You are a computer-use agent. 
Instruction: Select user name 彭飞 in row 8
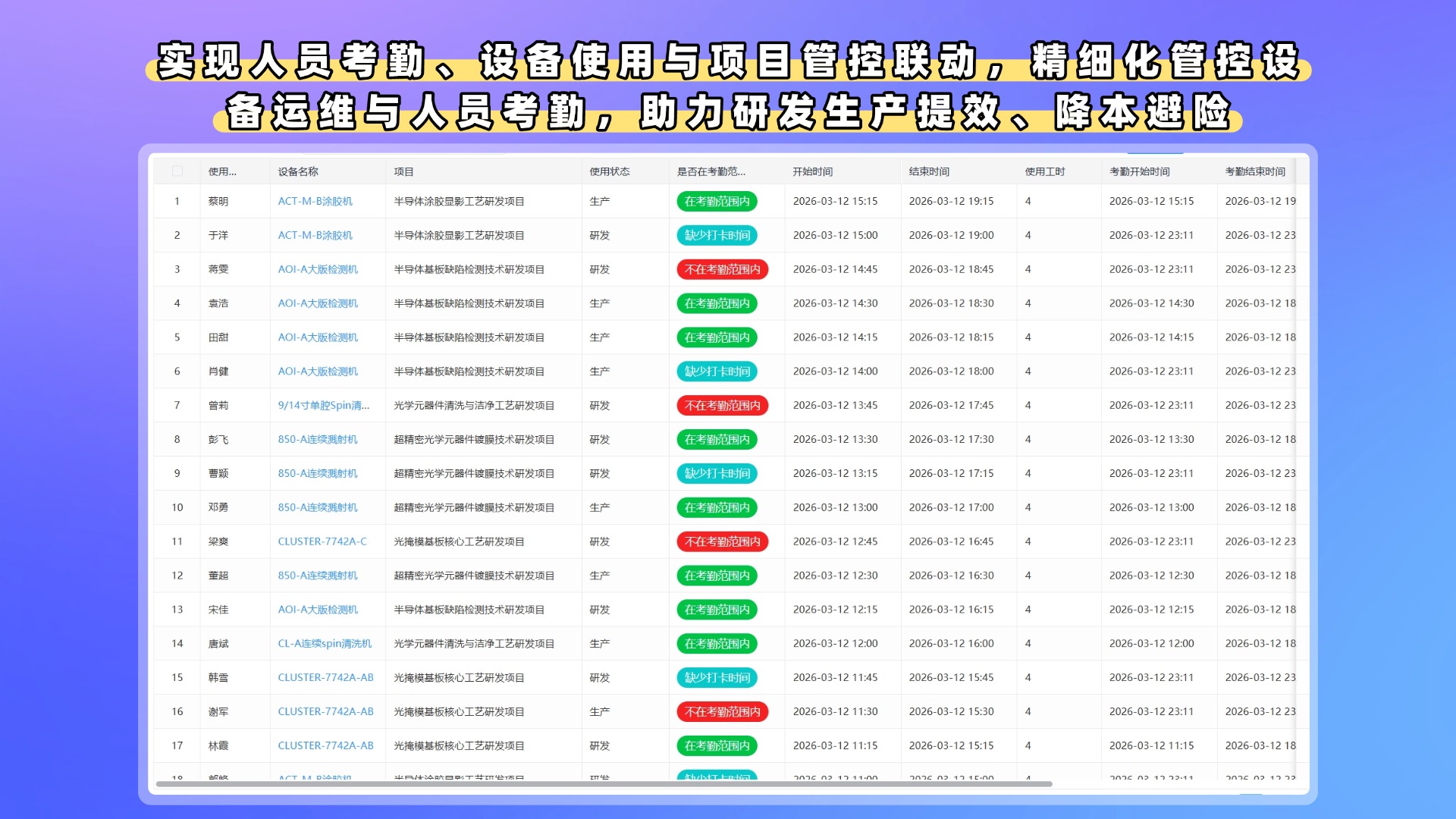pyautogui.click(x=218, y=439)
